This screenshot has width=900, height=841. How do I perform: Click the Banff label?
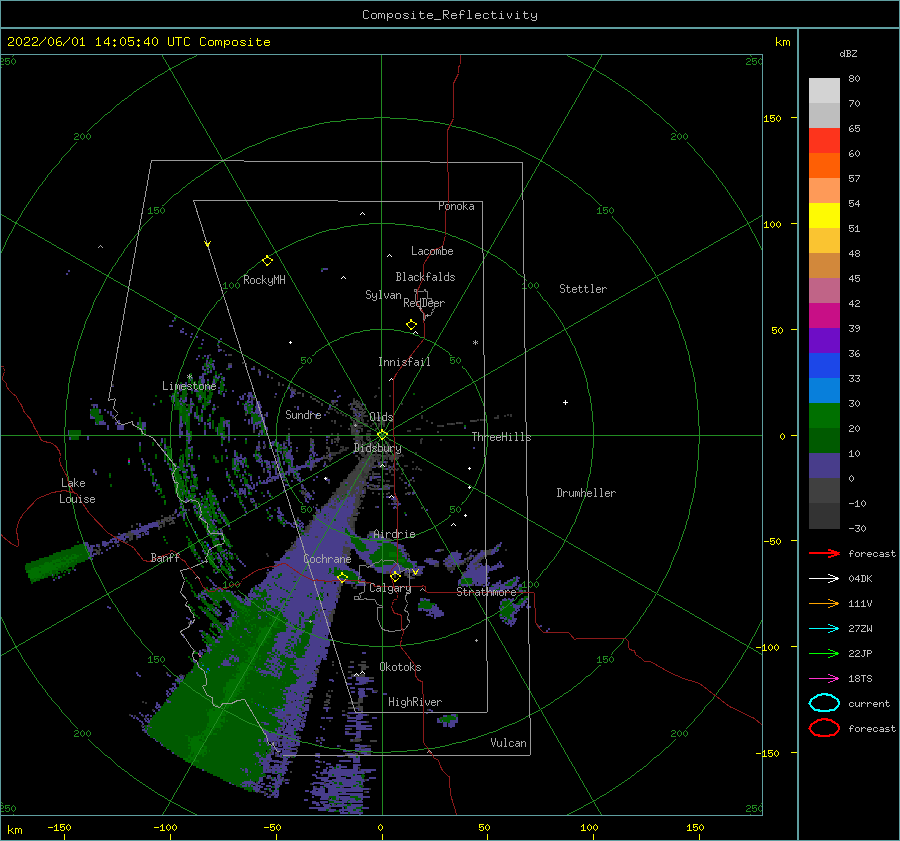pos(165,557)
